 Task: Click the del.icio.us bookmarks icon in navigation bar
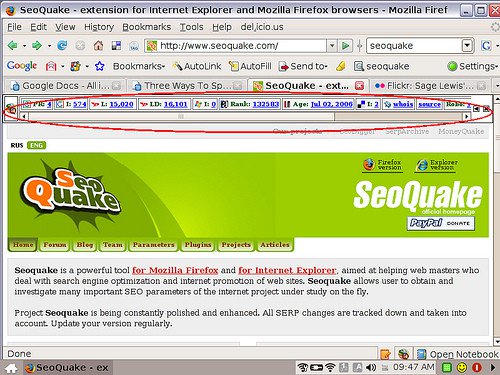coord(116,45)
